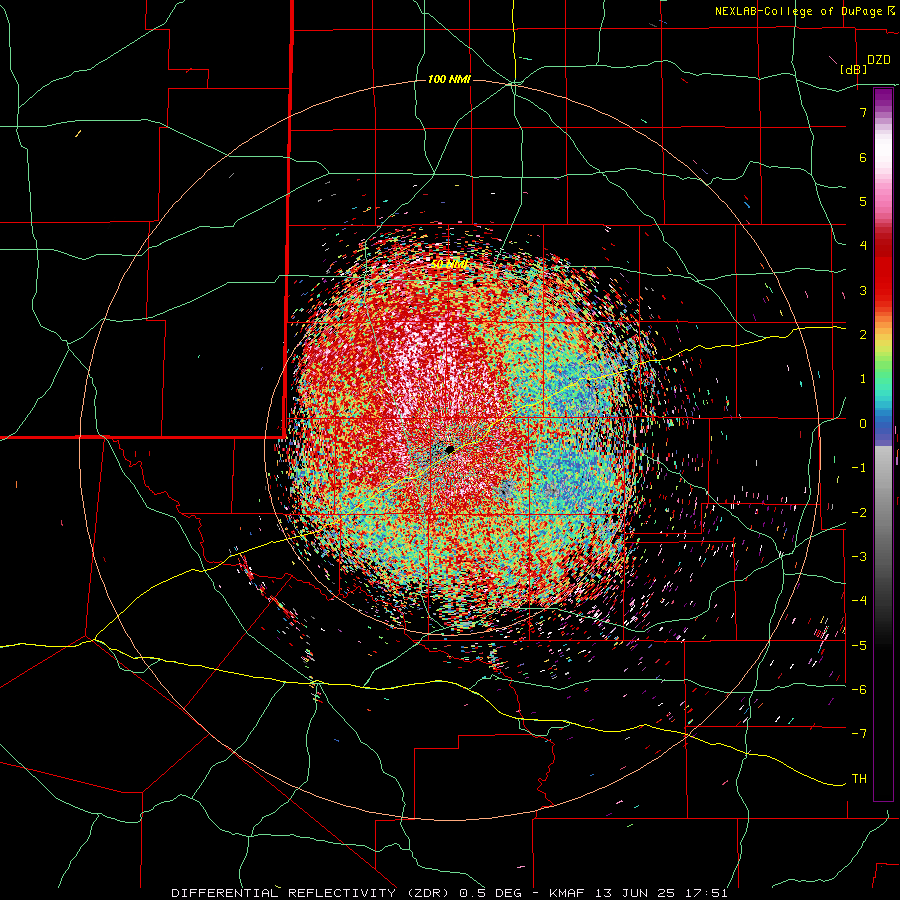The width and height of the screenshot is (900, 900).
Task: Click the -4 value on the color scale
Action: [x=859, y=601]
